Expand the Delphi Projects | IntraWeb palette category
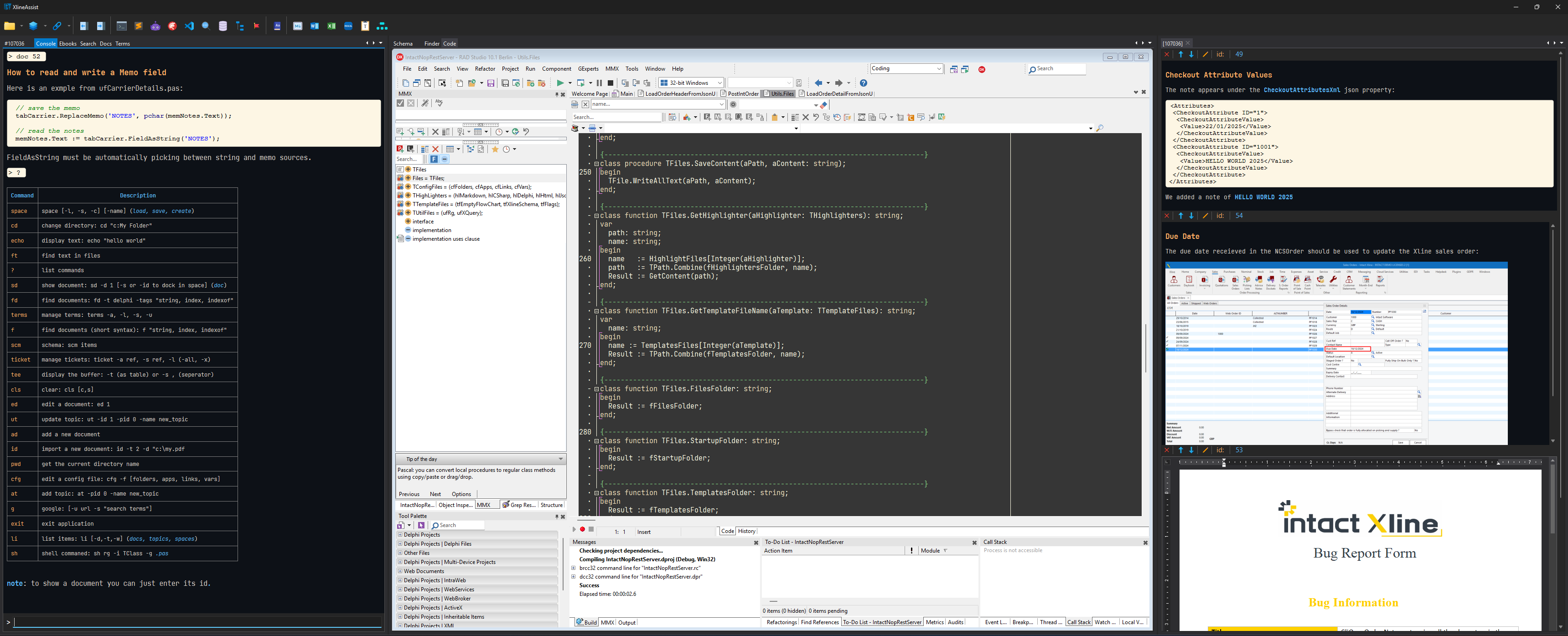Viewport: 1568px width, 636px height. point(400,581)
